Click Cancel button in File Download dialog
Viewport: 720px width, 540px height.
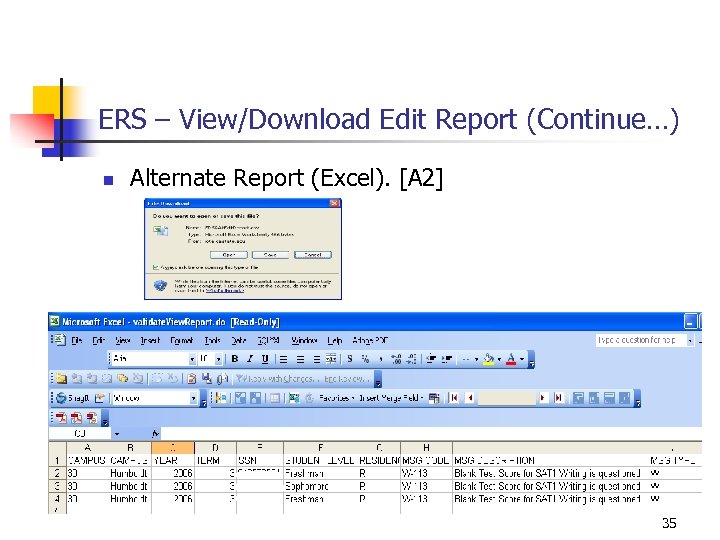(313, 255)
